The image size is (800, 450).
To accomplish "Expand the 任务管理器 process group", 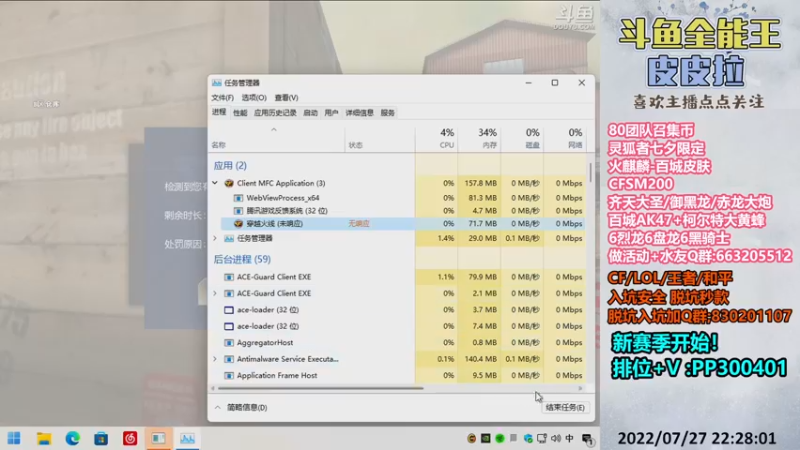I will tap(215, 238).
